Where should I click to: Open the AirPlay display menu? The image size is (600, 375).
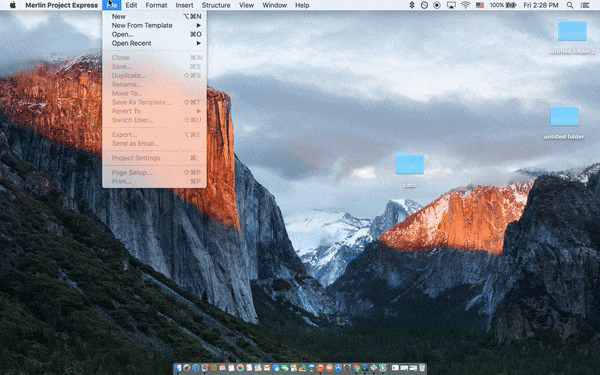[x=451, y=5]
